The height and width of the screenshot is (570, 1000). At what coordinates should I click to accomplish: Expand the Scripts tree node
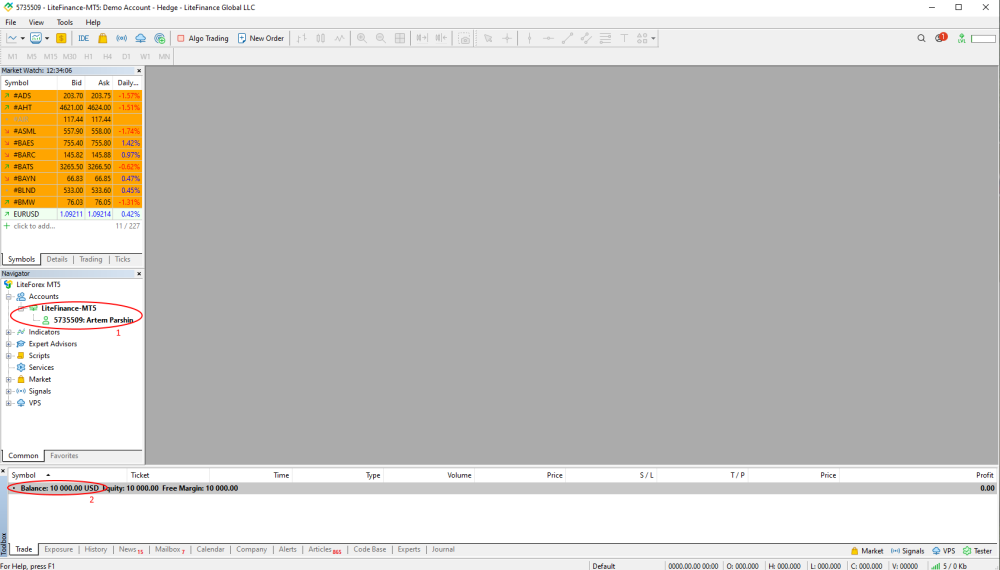click(x=9, y=356)
